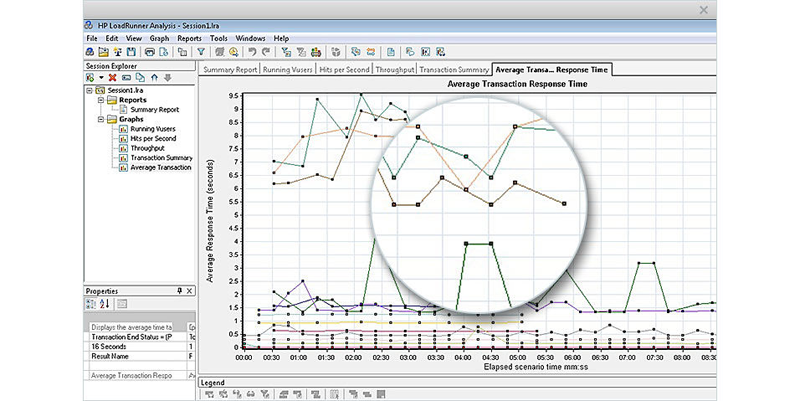Click the undo arrow in main toolbar

pos(252,51)
